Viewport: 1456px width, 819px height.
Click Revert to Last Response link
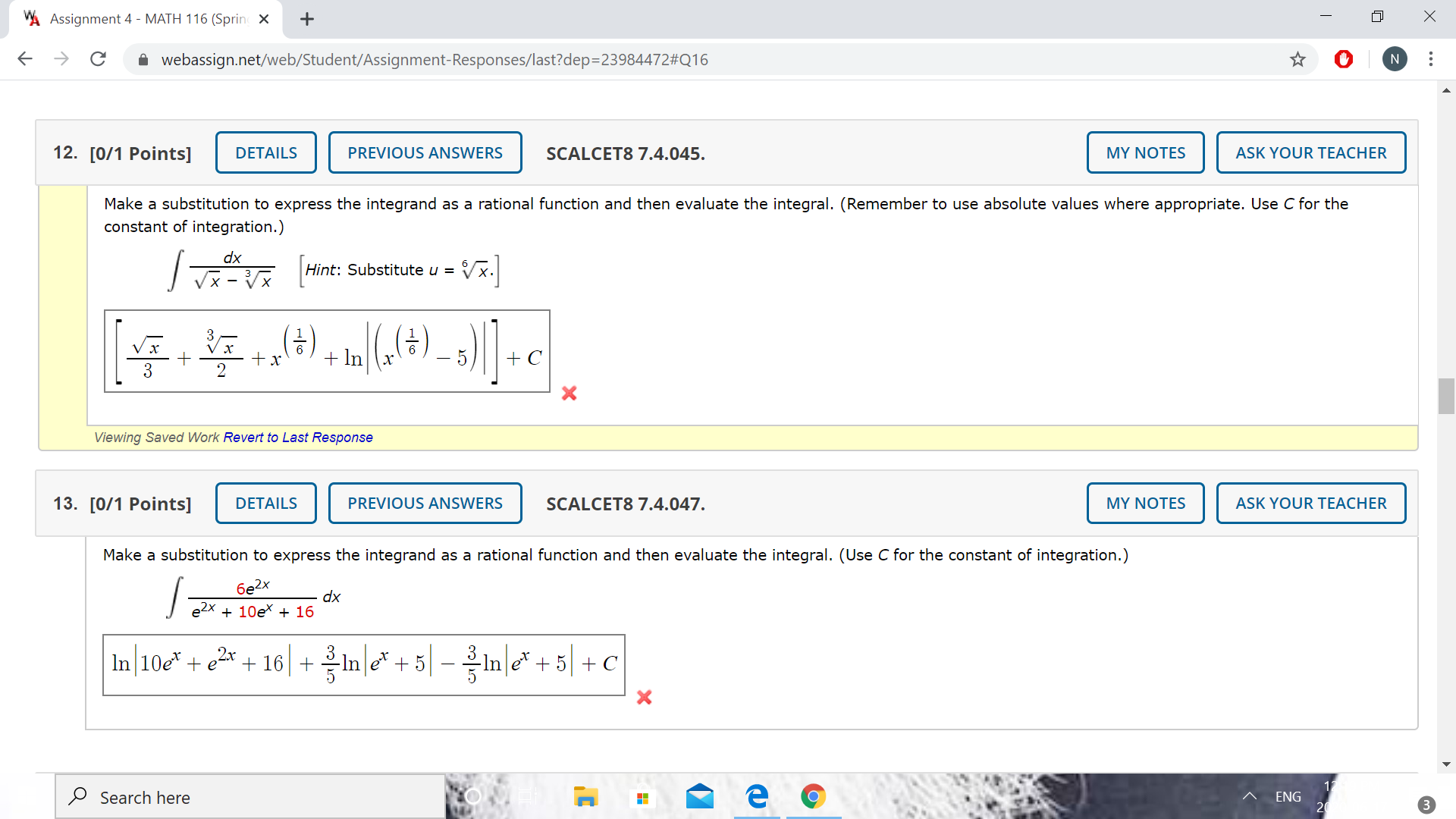(x=297, y=438)
